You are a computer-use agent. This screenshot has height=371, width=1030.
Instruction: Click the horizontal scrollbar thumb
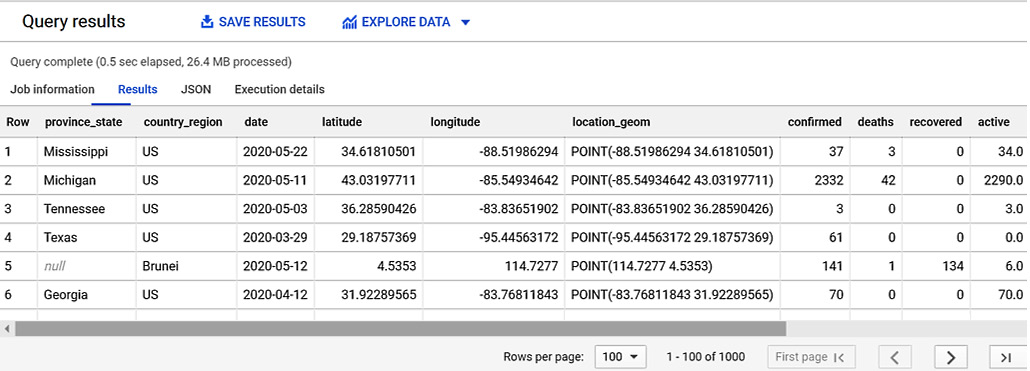pyautogui.click(x=400, y=328)
